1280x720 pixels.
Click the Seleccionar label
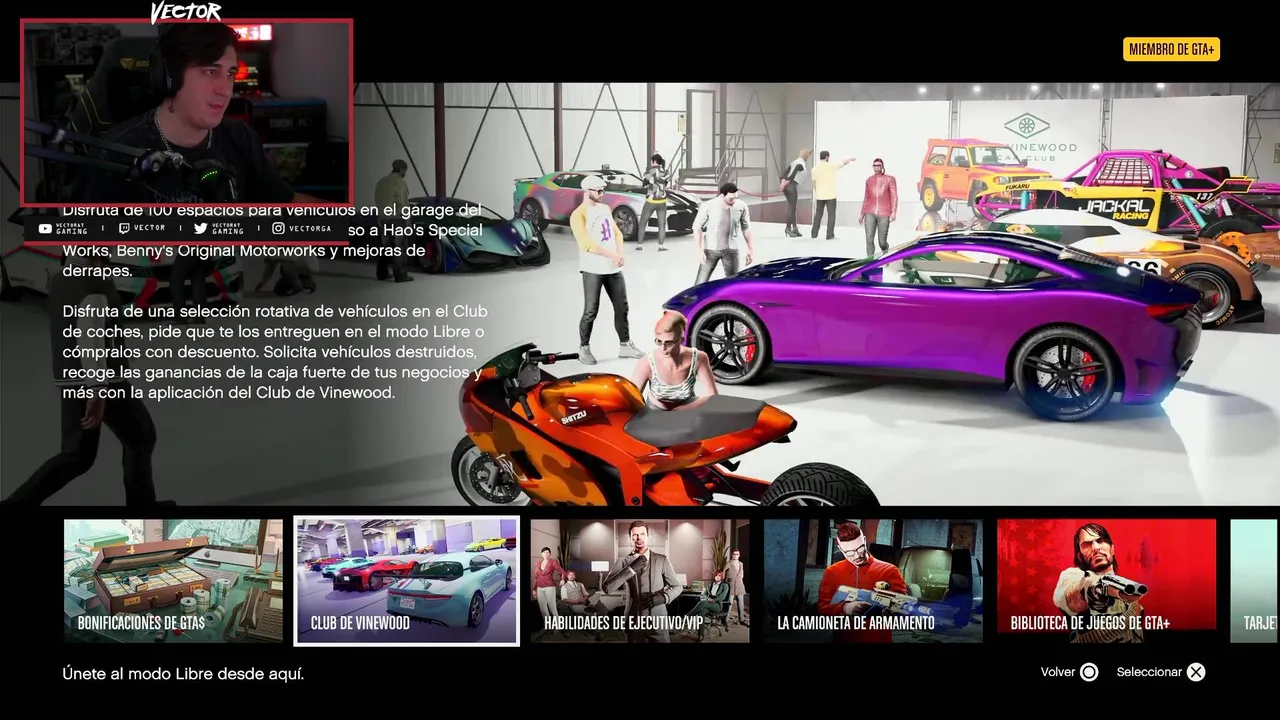click(1149, 672)
